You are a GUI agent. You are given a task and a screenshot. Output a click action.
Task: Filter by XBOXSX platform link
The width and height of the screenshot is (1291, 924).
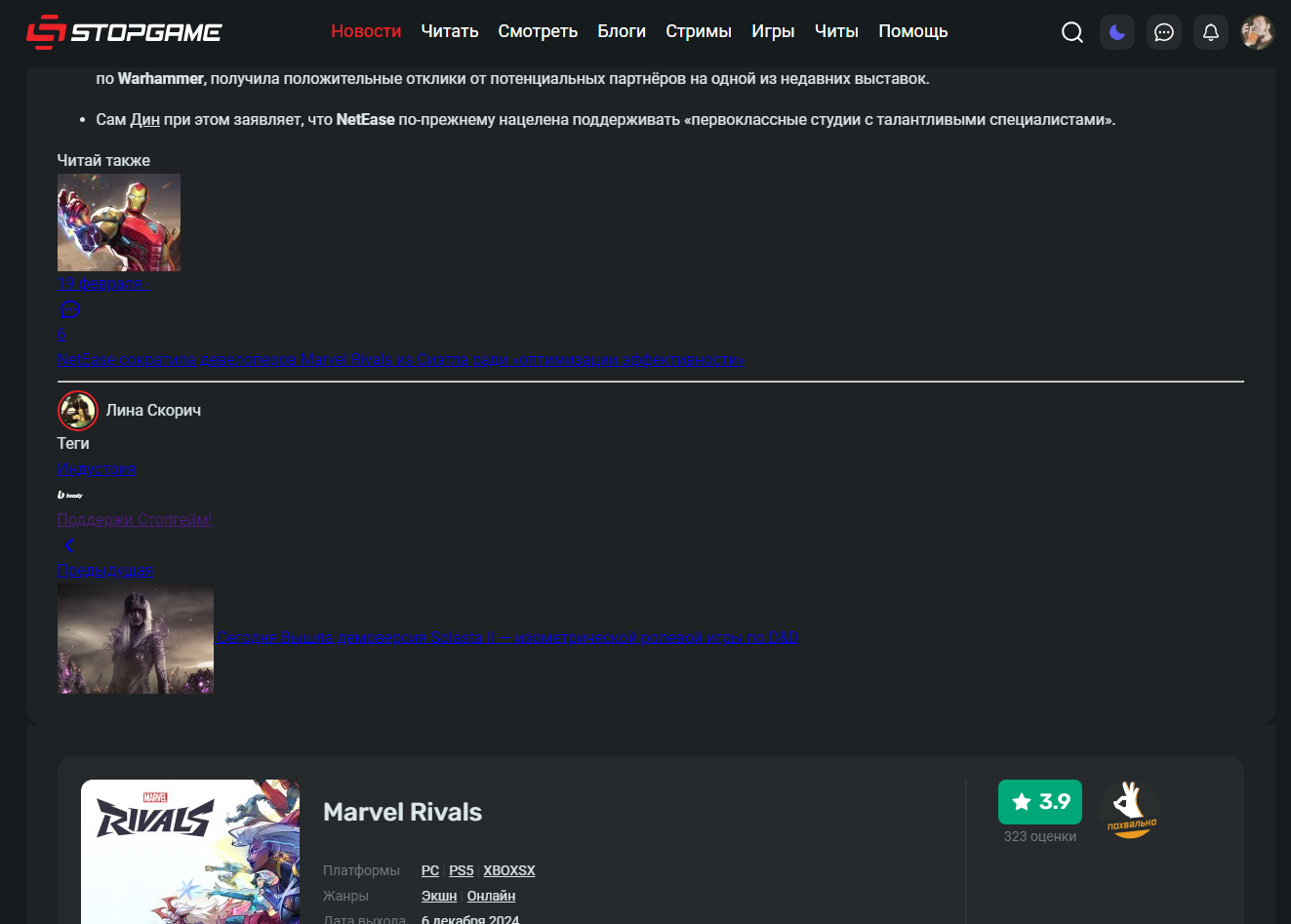pos(509,870)
